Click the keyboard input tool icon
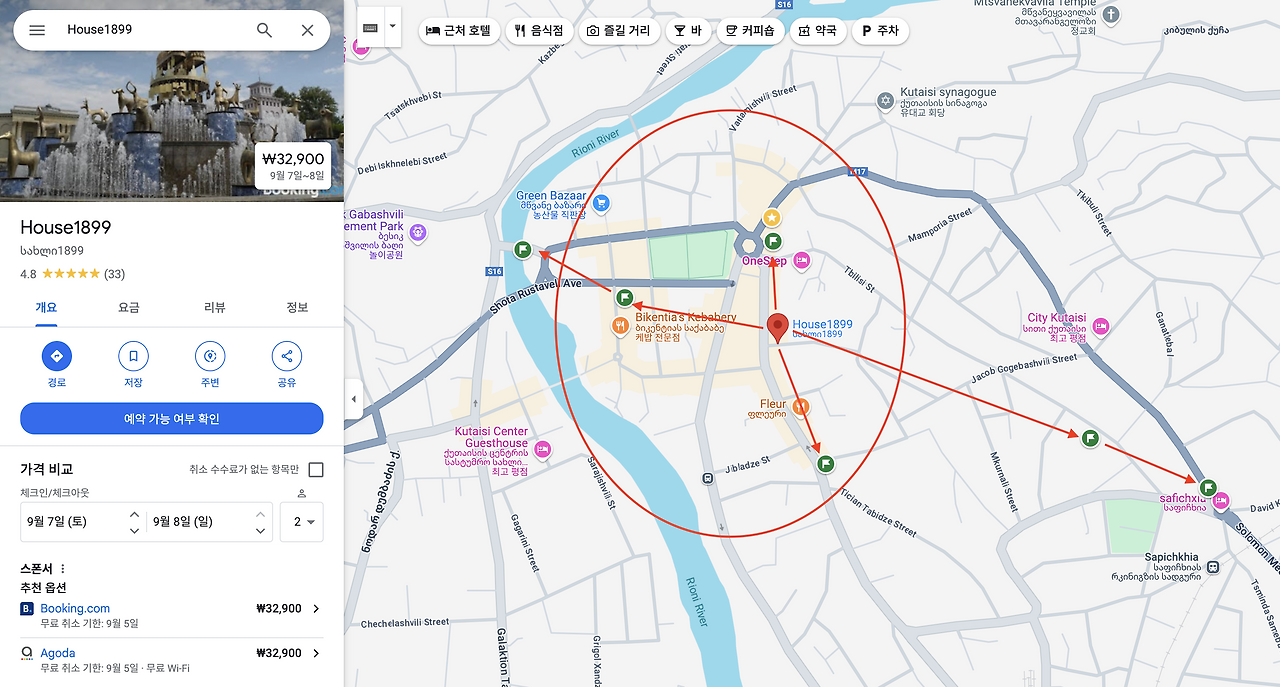 click(370, 27)
